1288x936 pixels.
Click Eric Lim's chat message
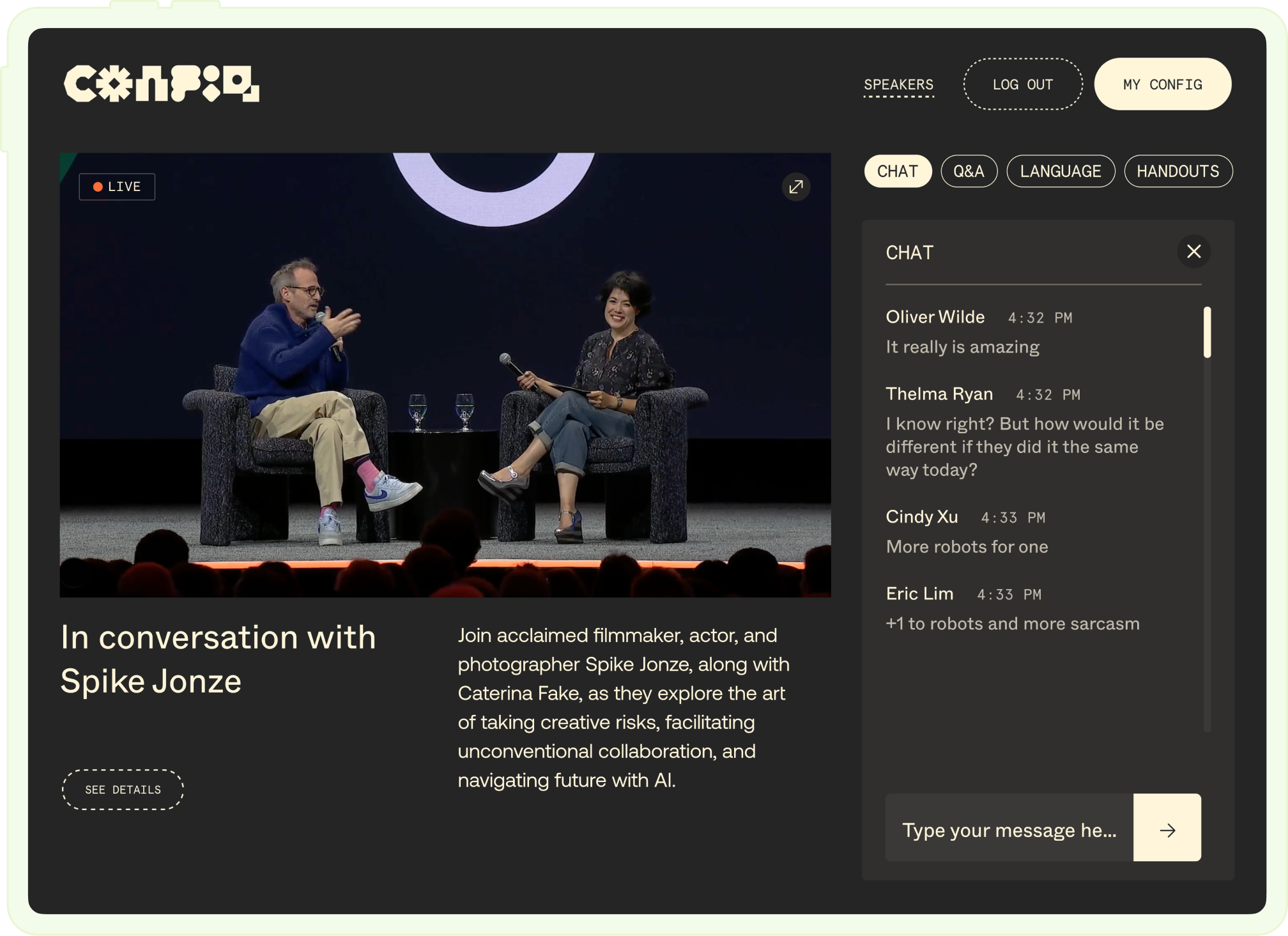click(x=1012, y=624)
